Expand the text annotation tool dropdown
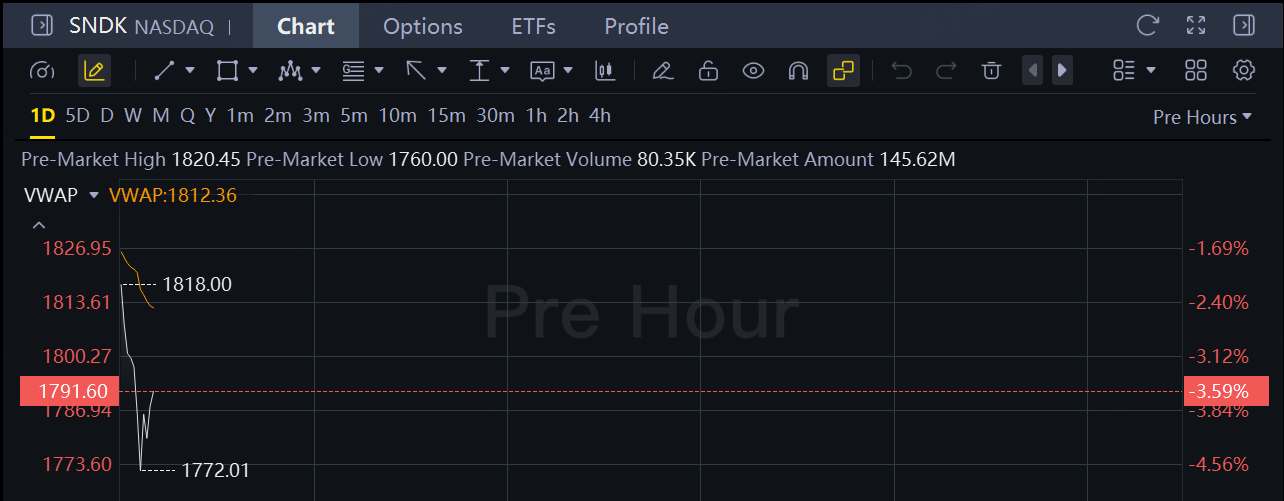Viewport: 1284px width, 501px height. pyautogui.click(x=568, y=70)
